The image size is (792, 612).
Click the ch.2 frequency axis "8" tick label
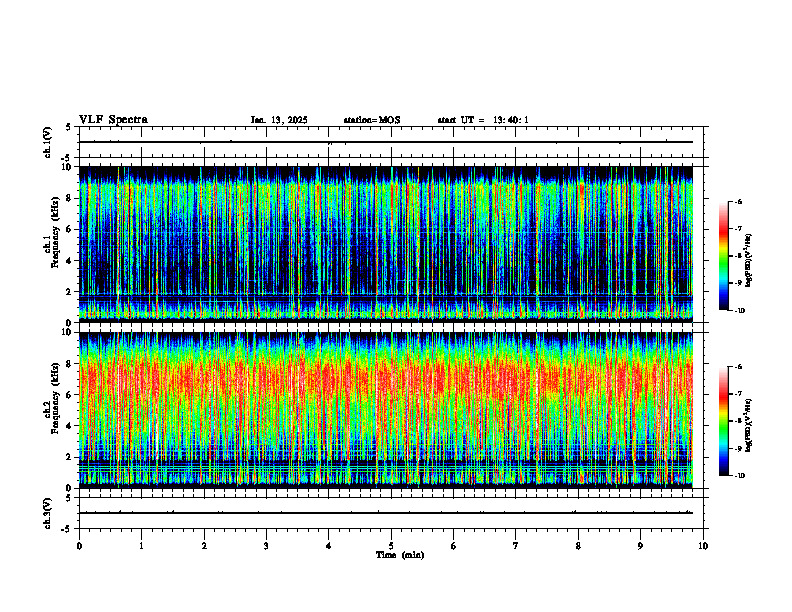(70, 364)
